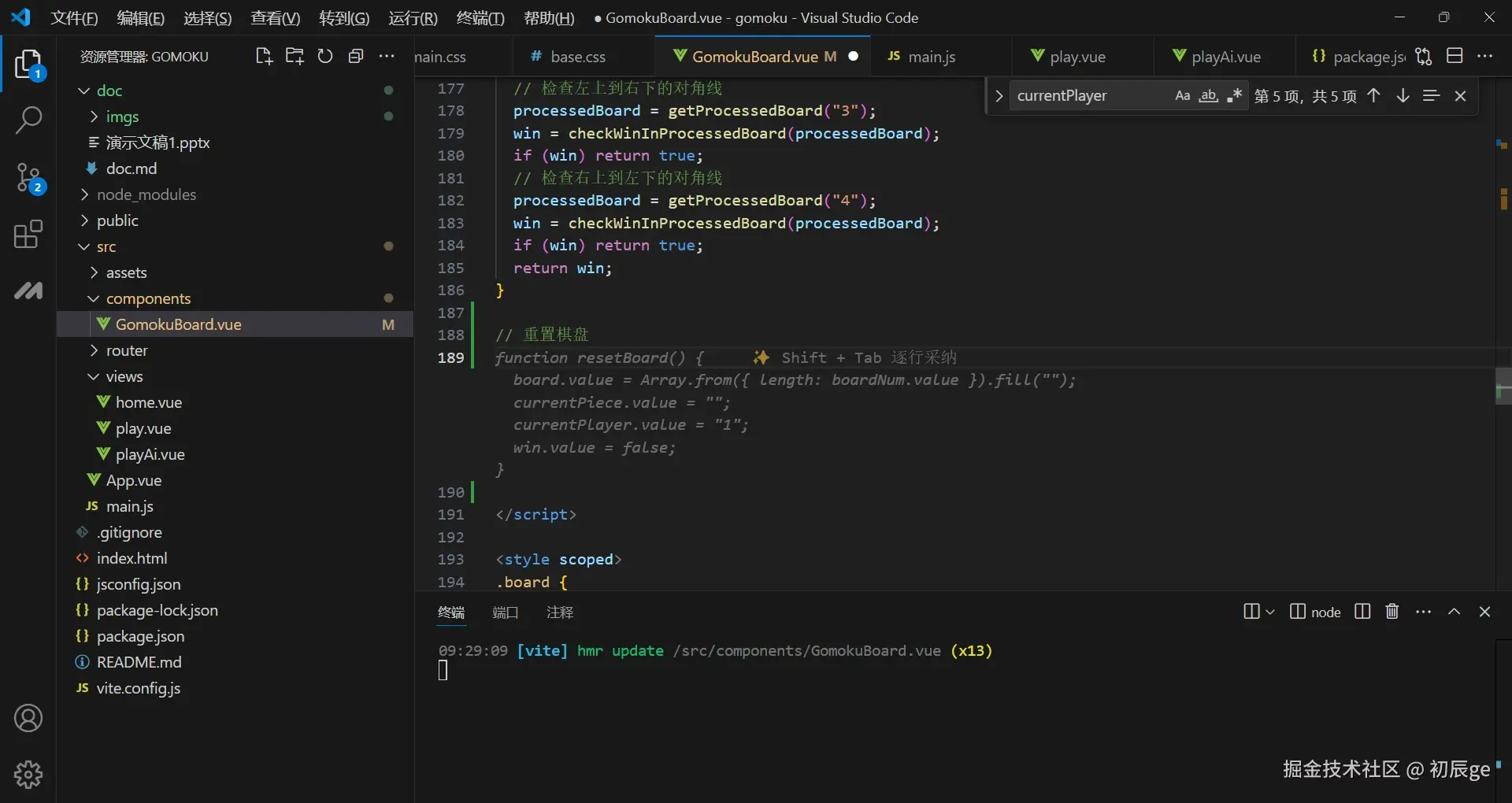Open the Manage gear settings icon

(28, 775)
